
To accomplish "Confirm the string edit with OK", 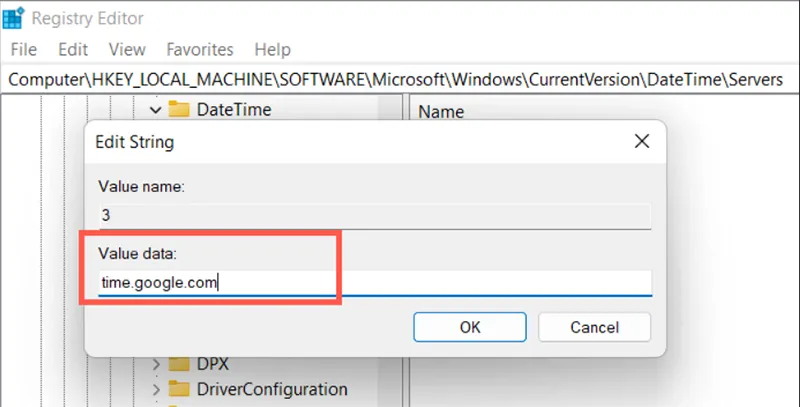I will click(470, 326).
